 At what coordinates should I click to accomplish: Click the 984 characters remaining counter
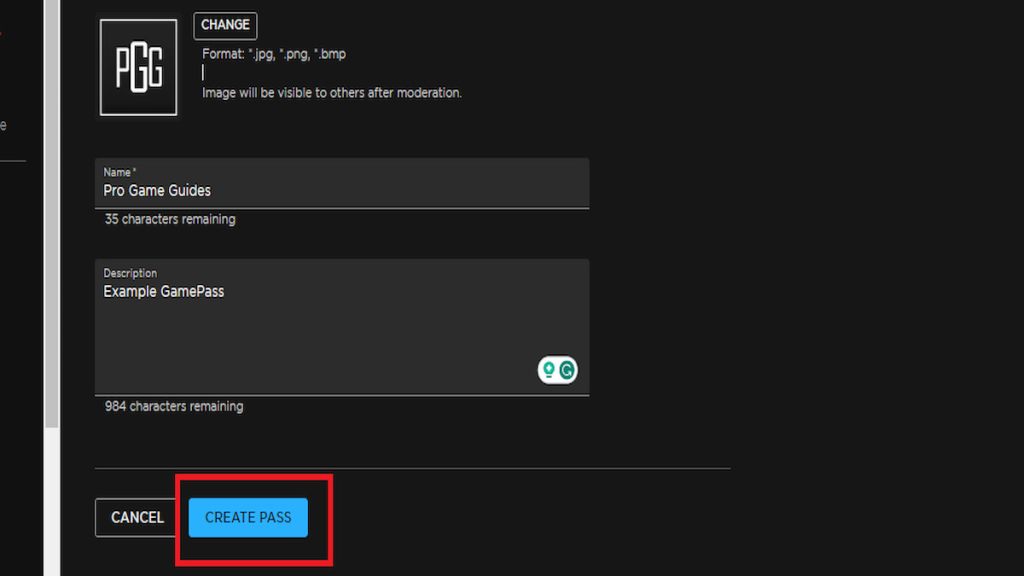174,406
